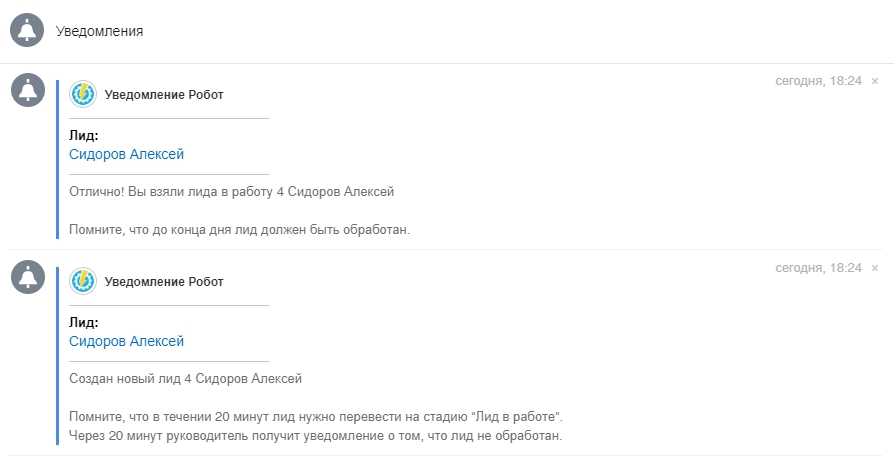Image resolution: width=894 pixels, height=465 pixels.
Task: Open sender Уведомление Робот in 'Создан новый лид' notification
Action: coord(164,282)
